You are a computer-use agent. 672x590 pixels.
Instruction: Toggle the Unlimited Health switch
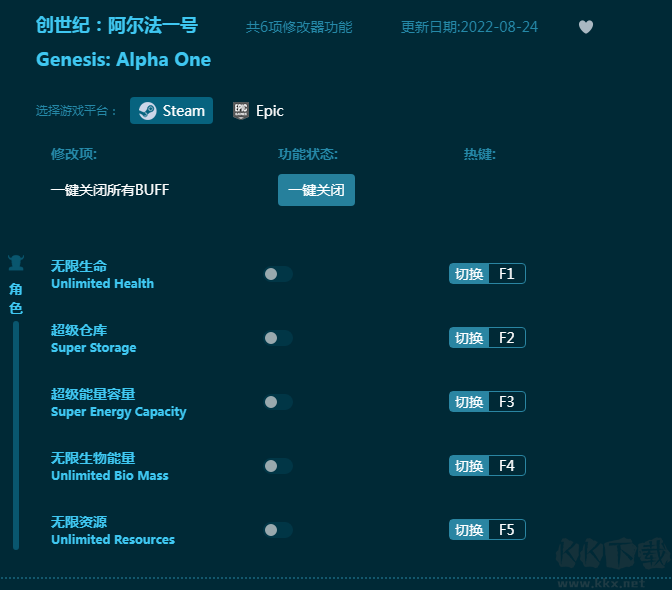coord(278,274)
